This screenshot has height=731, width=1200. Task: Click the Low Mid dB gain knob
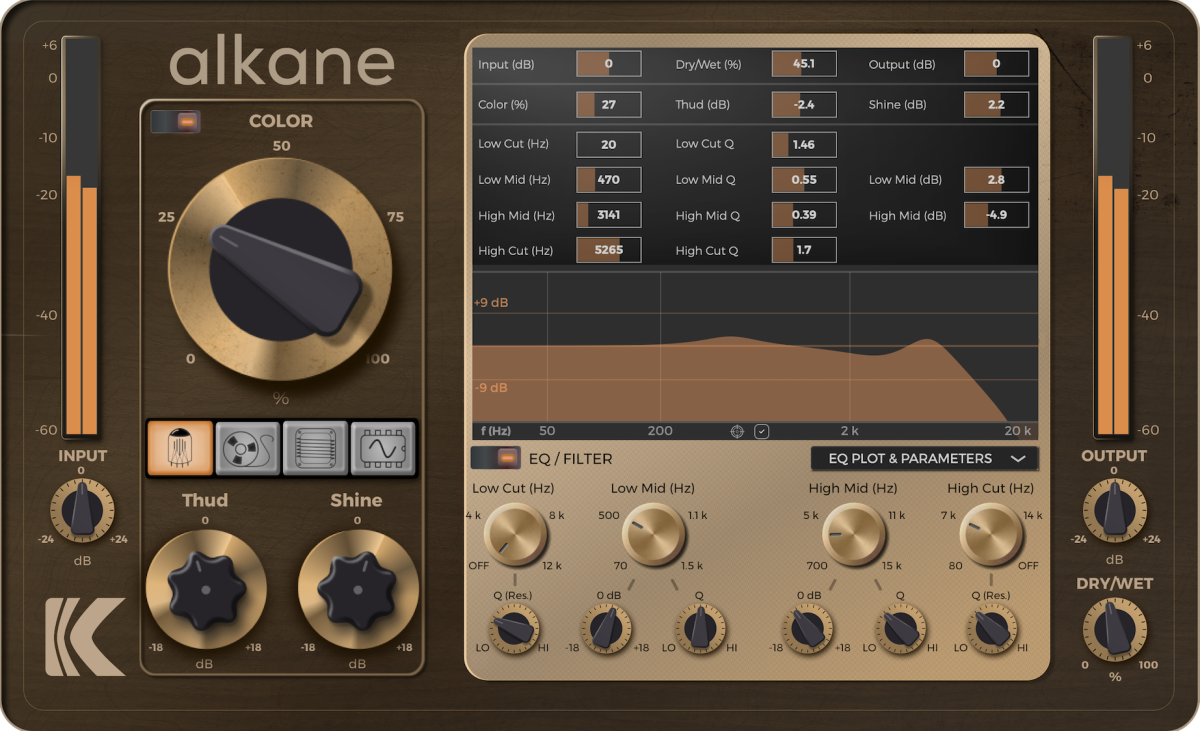(608, 630)
